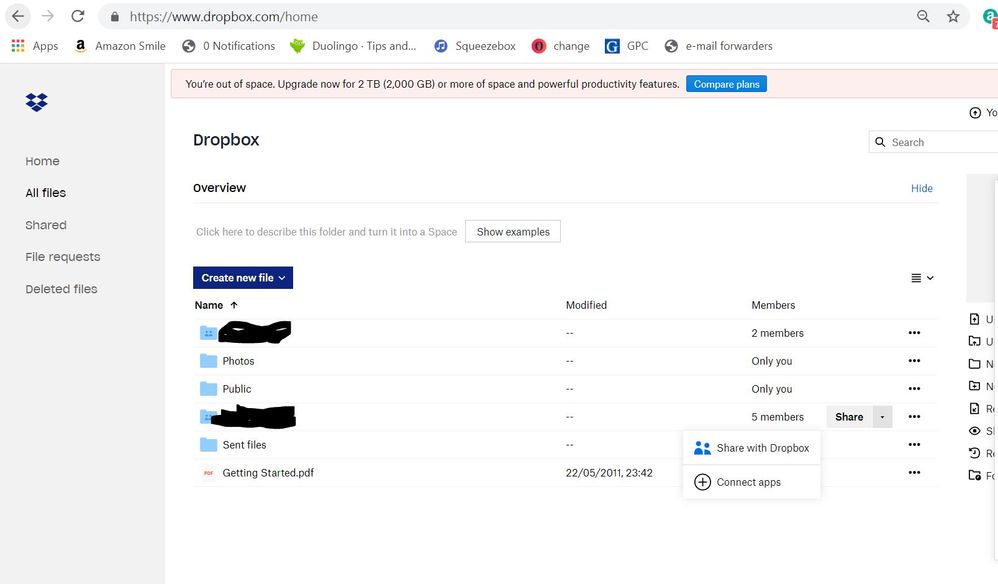The image size is (998, 584).
Task: Open the Photos folder icon
Action: (x=208, y=361)
